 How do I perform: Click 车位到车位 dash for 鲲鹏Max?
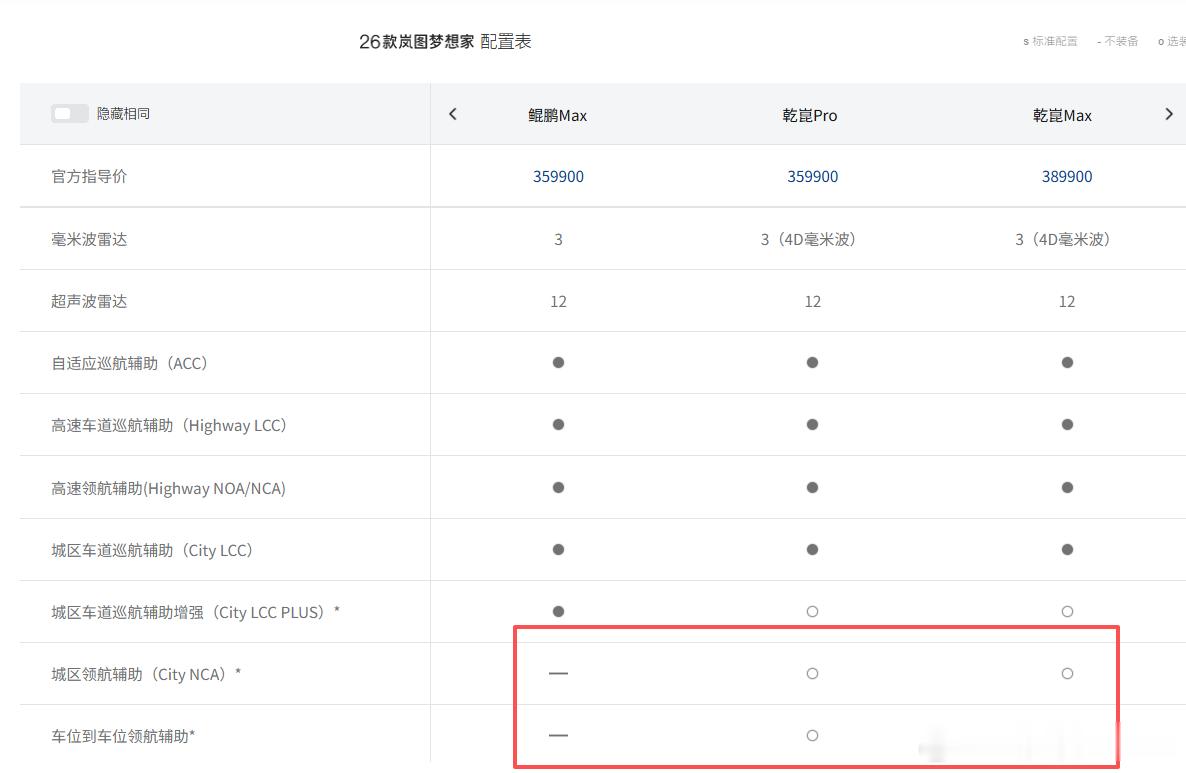point(558,736)
